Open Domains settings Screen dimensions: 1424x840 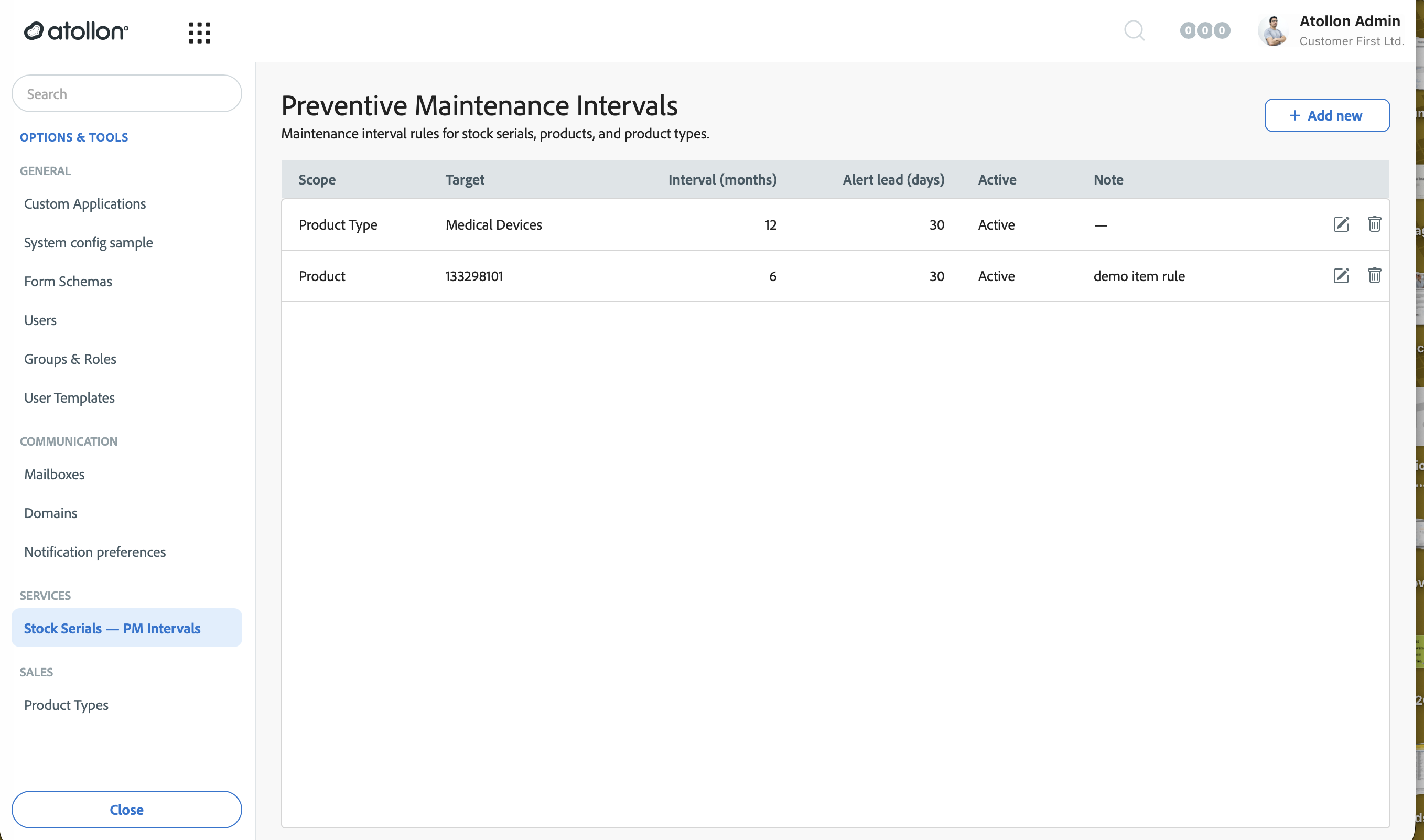(50, 513)
